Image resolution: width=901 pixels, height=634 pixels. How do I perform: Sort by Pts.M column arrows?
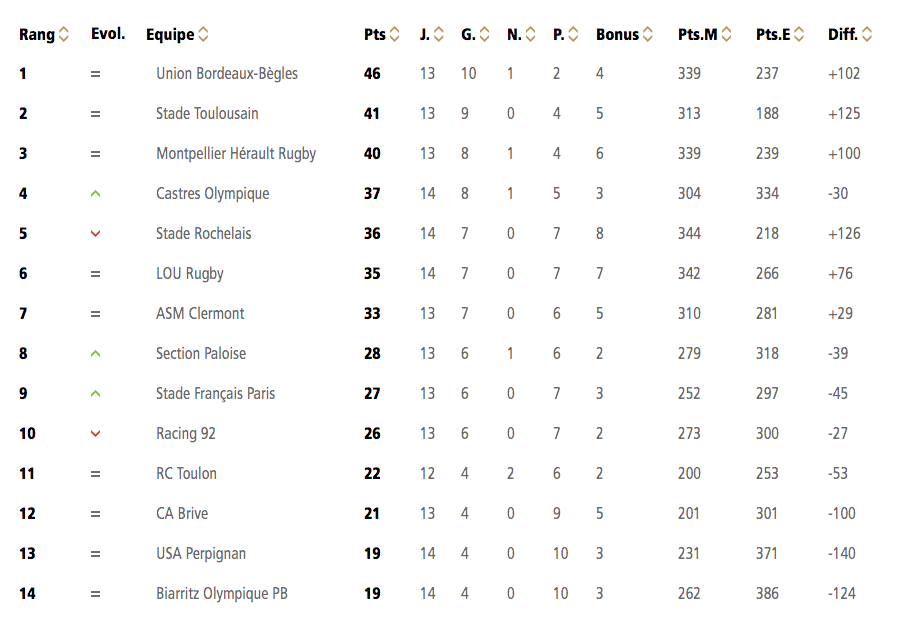pyautogui.click(x=726, y=34)
